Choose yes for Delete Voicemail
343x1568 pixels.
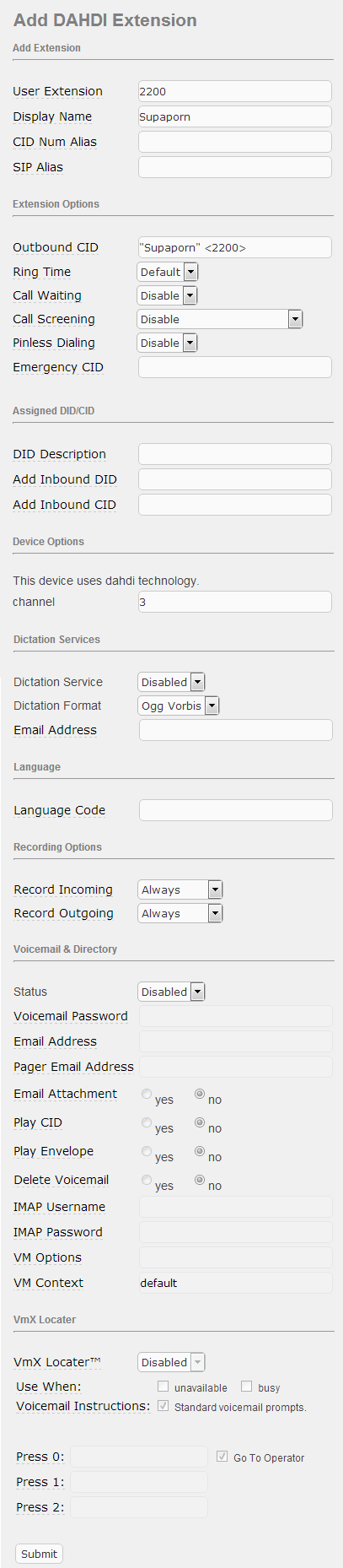(147, 1180)
